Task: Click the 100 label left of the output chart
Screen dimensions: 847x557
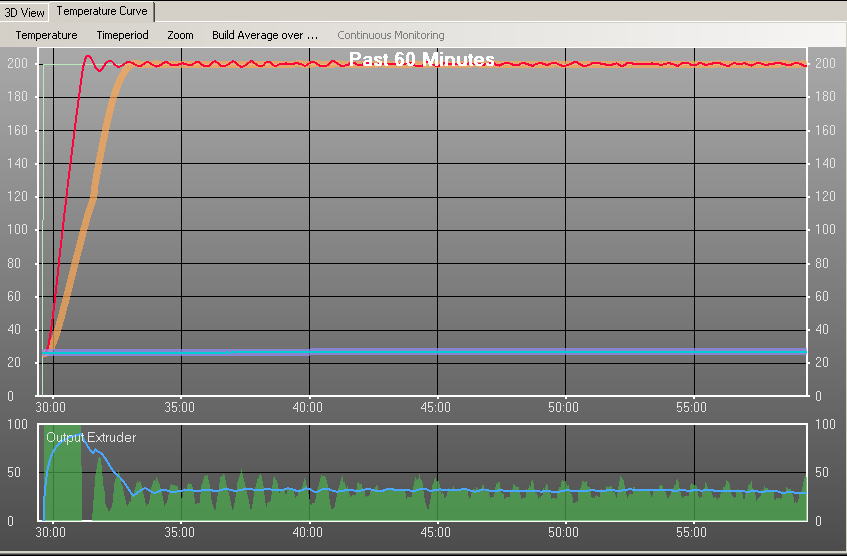Action: coord(16,425)
